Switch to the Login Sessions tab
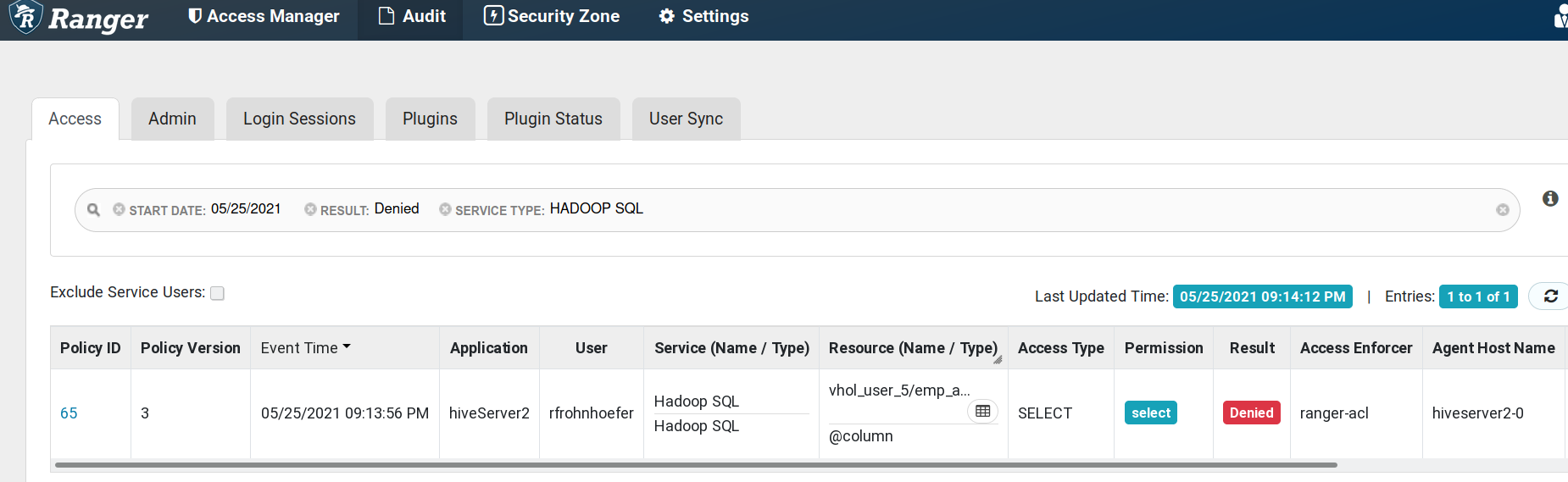This screenshot has width=1568, height=482. pyautogui.click(x=299, y=119)
